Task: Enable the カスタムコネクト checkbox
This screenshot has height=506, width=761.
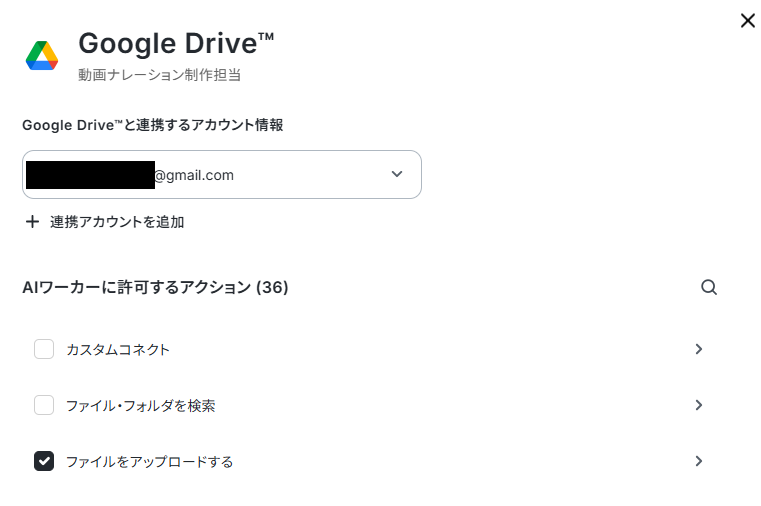Action: (44, 349)
